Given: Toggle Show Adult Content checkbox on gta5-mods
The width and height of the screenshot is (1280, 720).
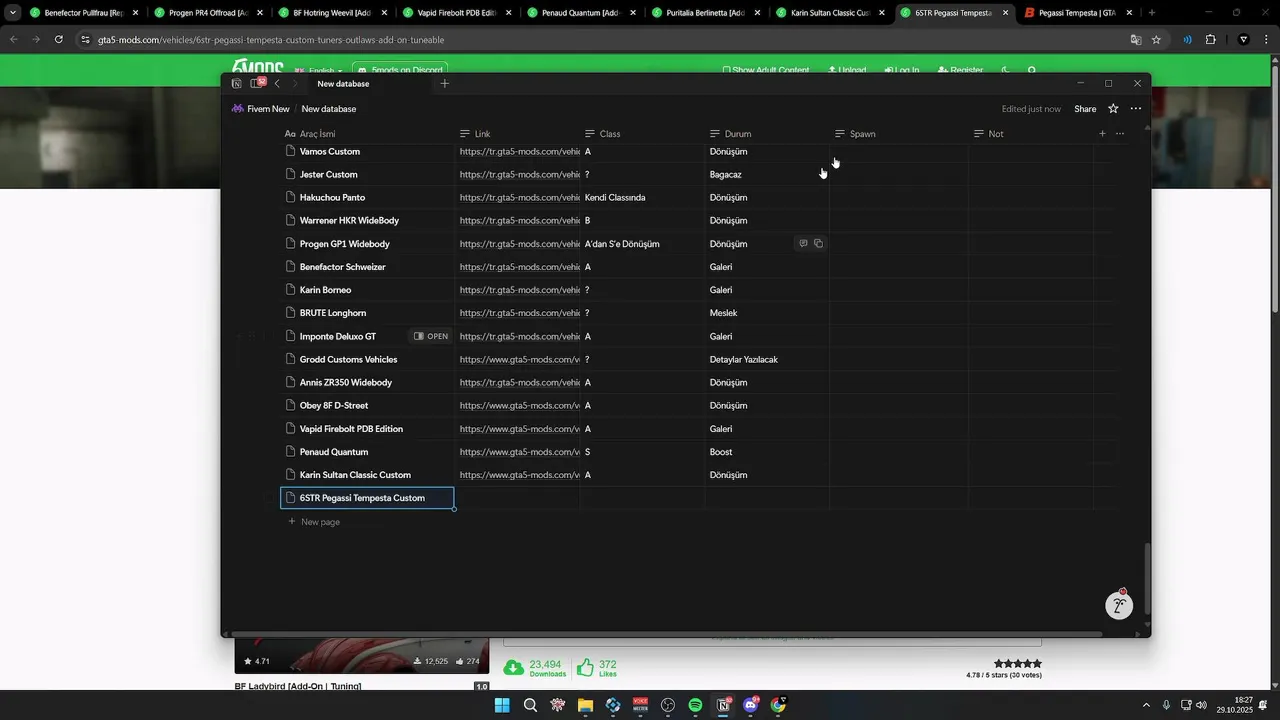Looking at the screenshot, I should click(727, 71).
